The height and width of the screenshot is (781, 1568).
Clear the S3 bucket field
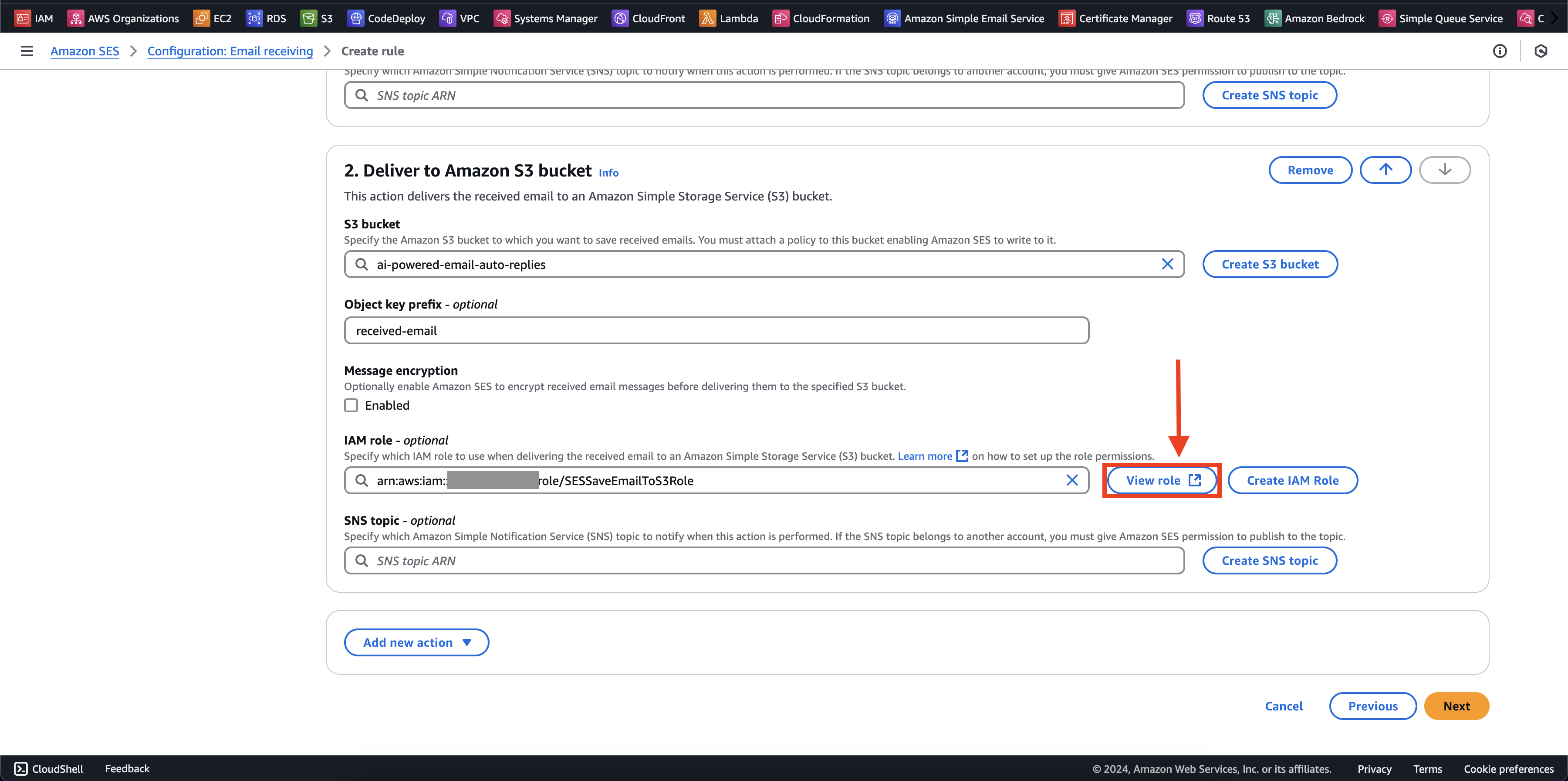click(1167, 264)
